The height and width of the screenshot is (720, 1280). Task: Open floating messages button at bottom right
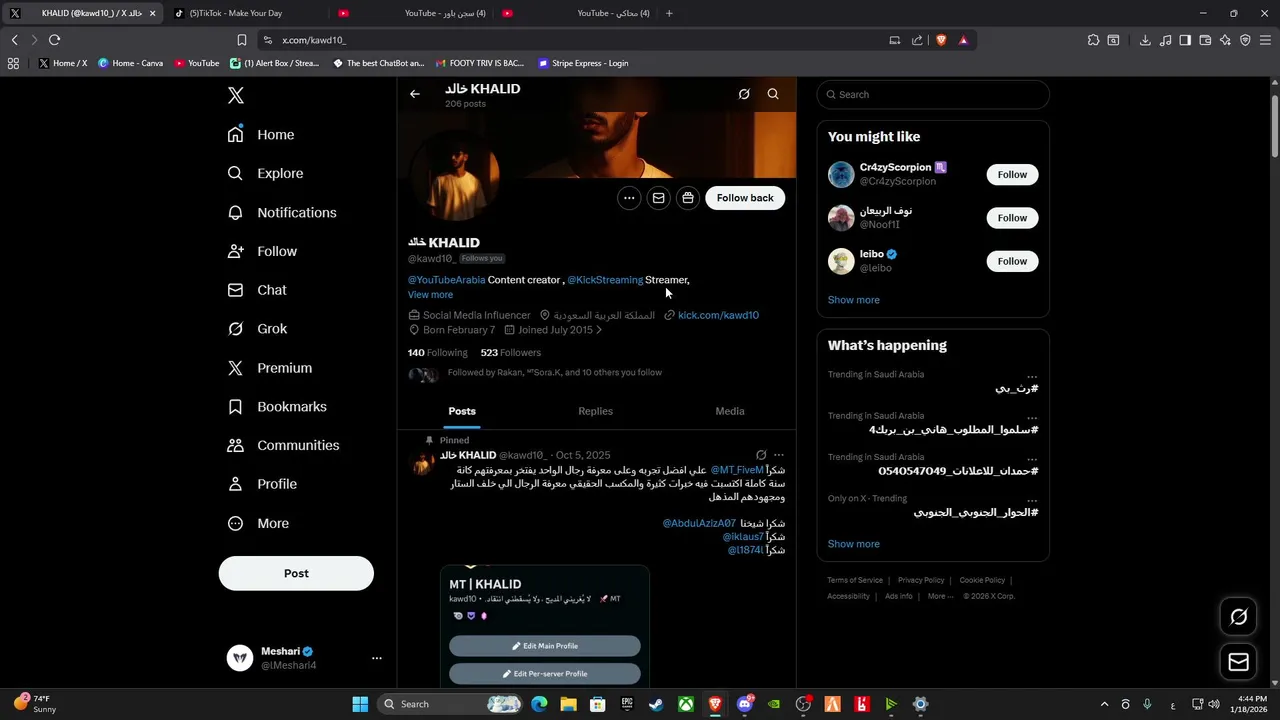(x=1238, y=662)
